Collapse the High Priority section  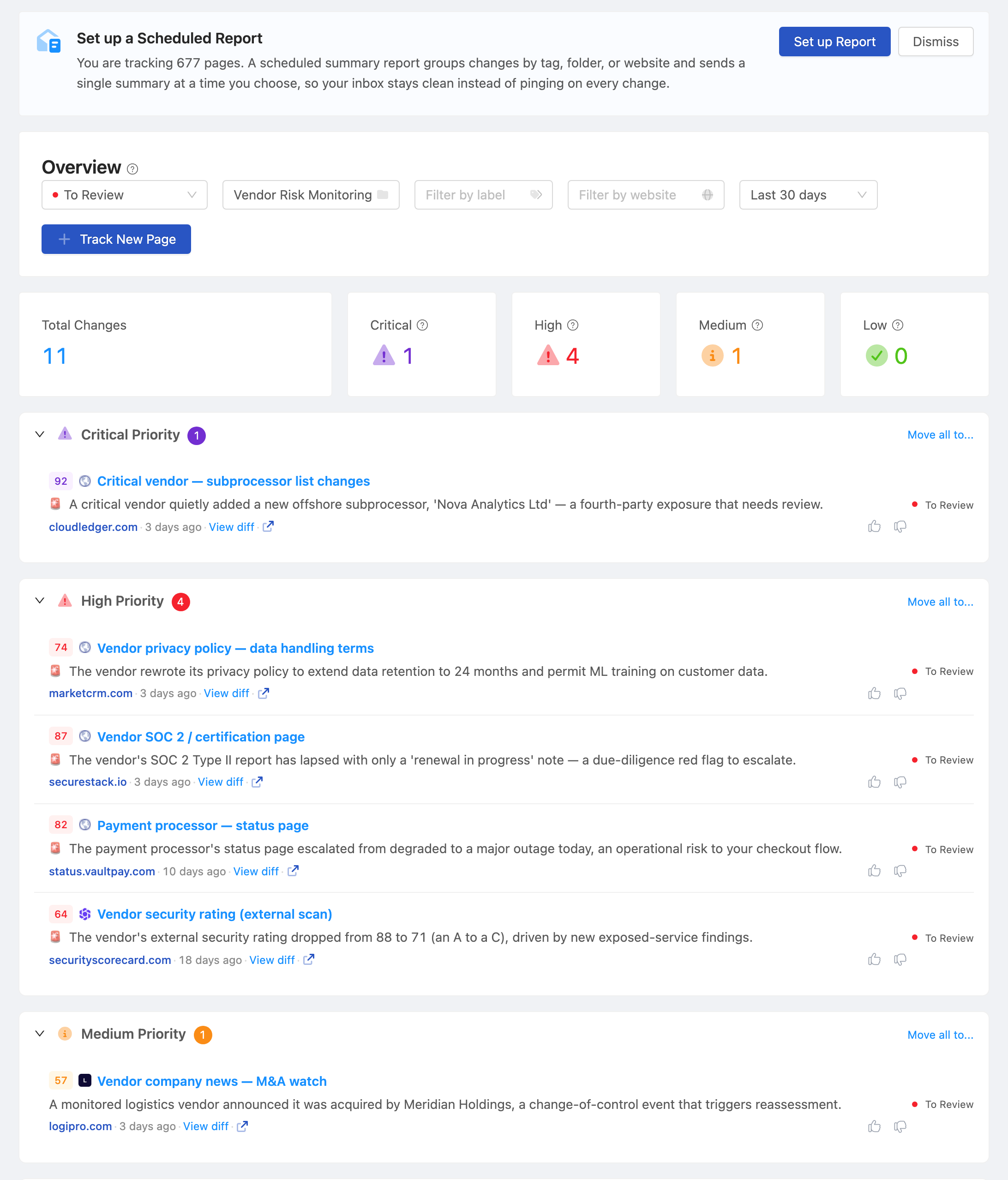40,601
